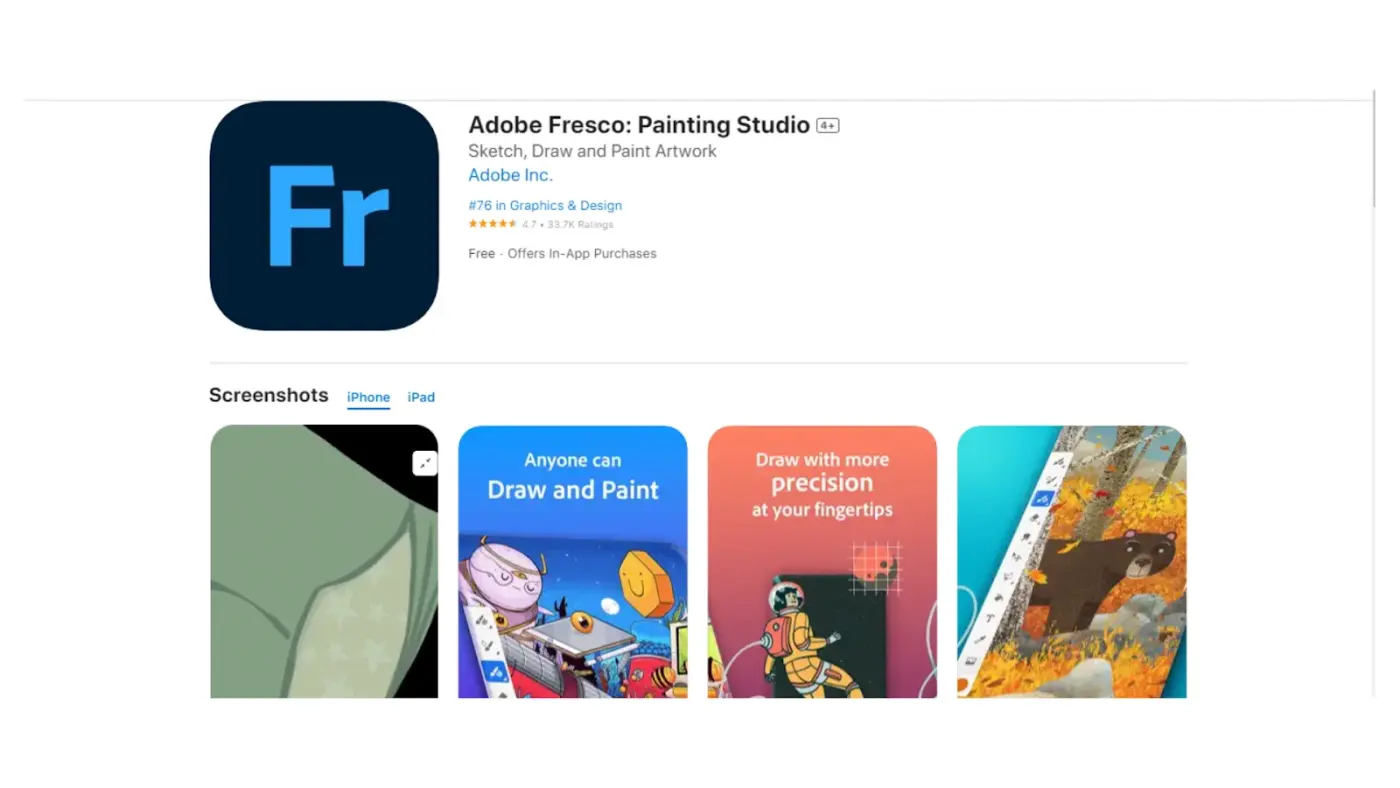Open the green sketch screenshot thumbnail
This screenshot has height=788, width=1400.
click(324, 561)
